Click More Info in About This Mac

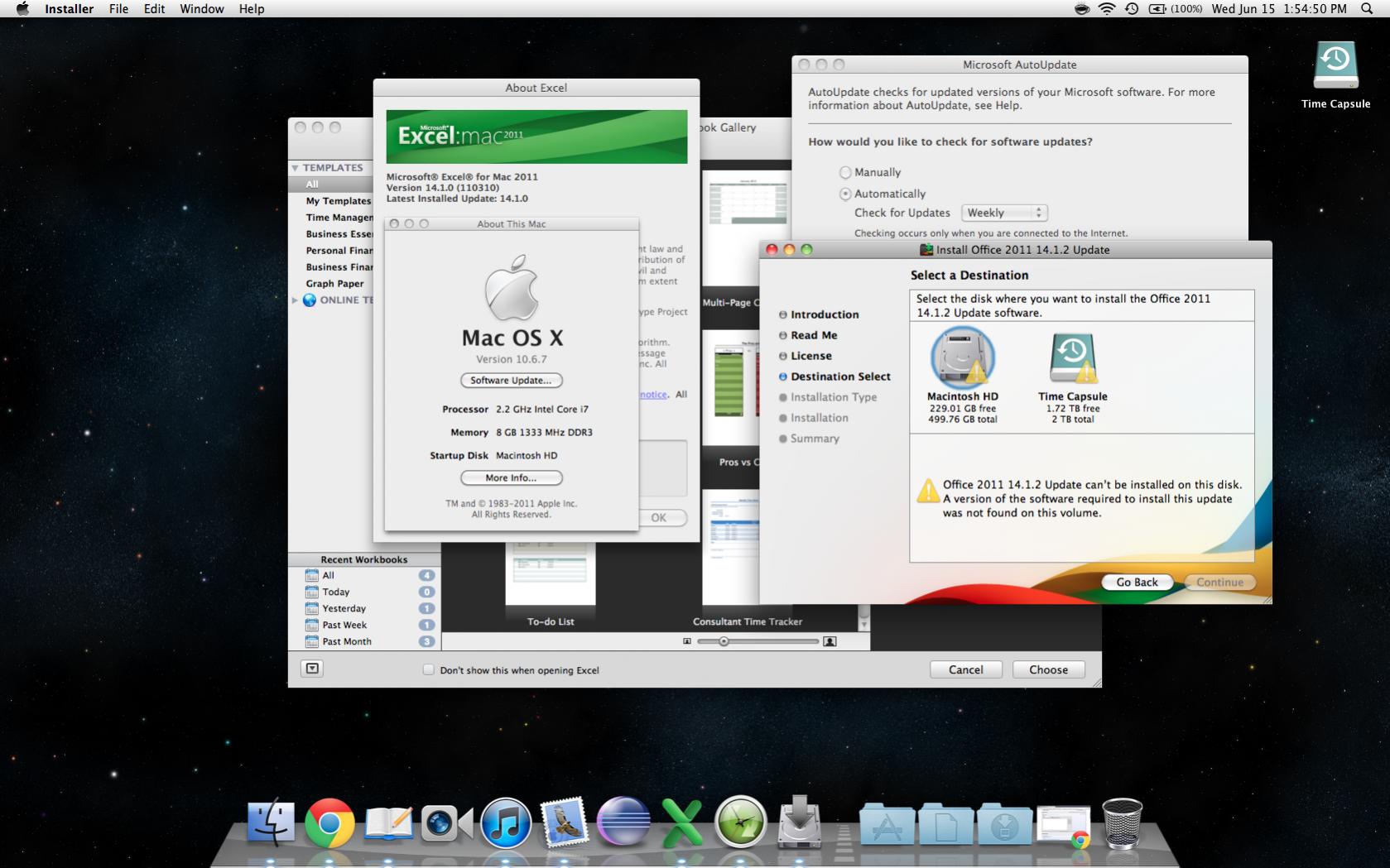[511, 478]
